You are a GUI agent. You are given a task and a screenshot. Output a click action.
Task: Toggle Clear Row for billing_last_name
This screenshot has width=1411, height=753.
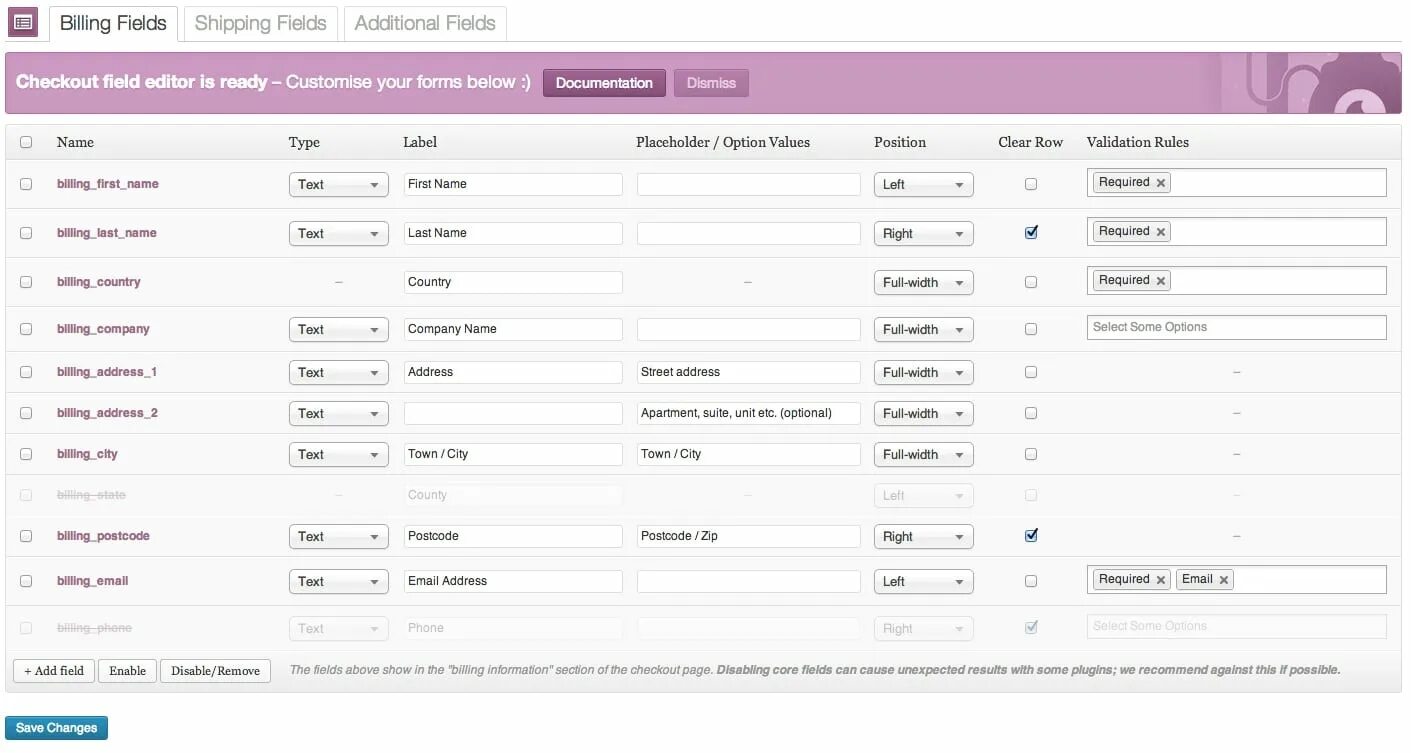click(x=1031, y=233)
